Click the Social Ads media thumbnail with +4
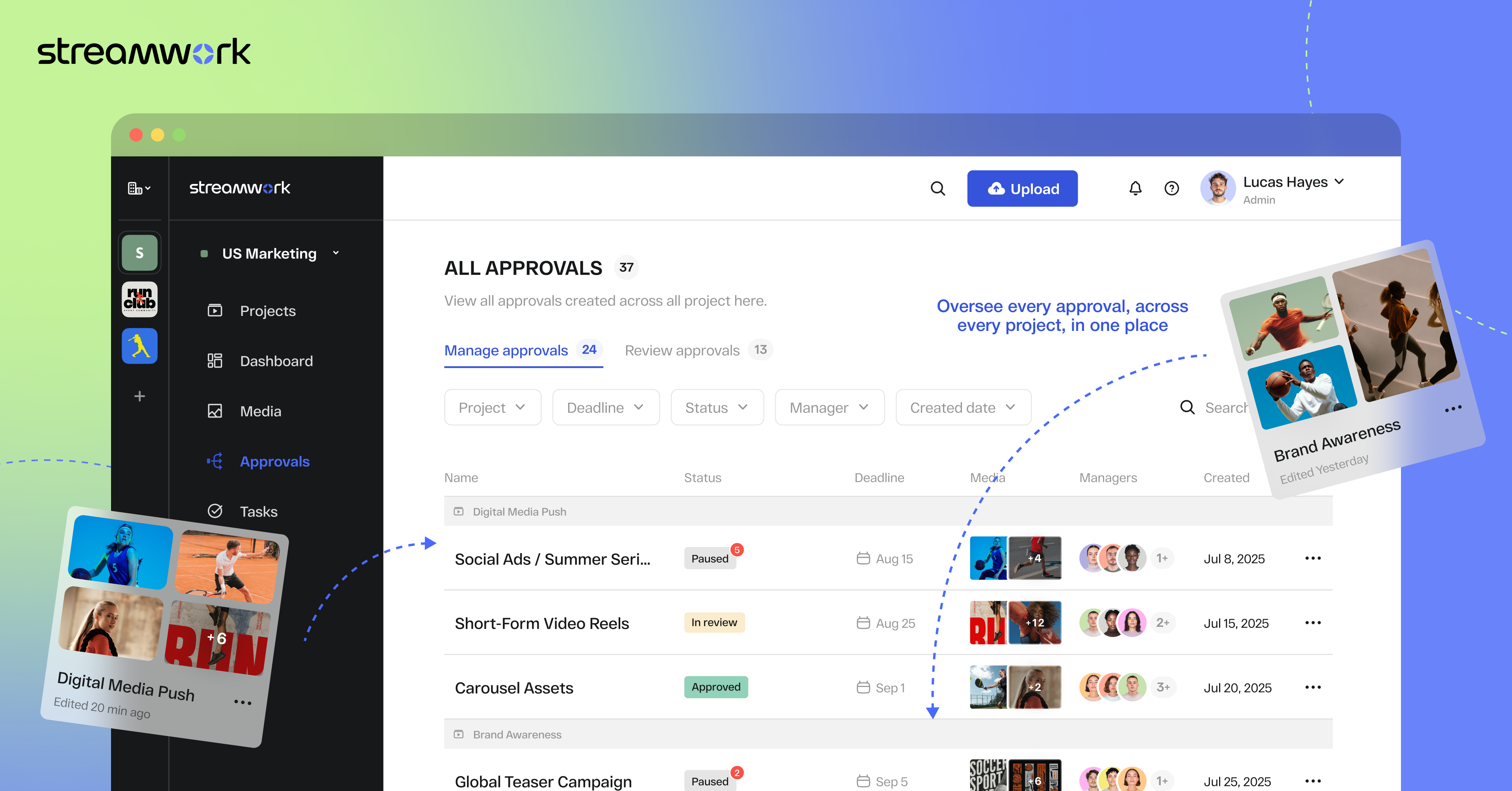The image size is (1512, 791). pos(1035,559)
